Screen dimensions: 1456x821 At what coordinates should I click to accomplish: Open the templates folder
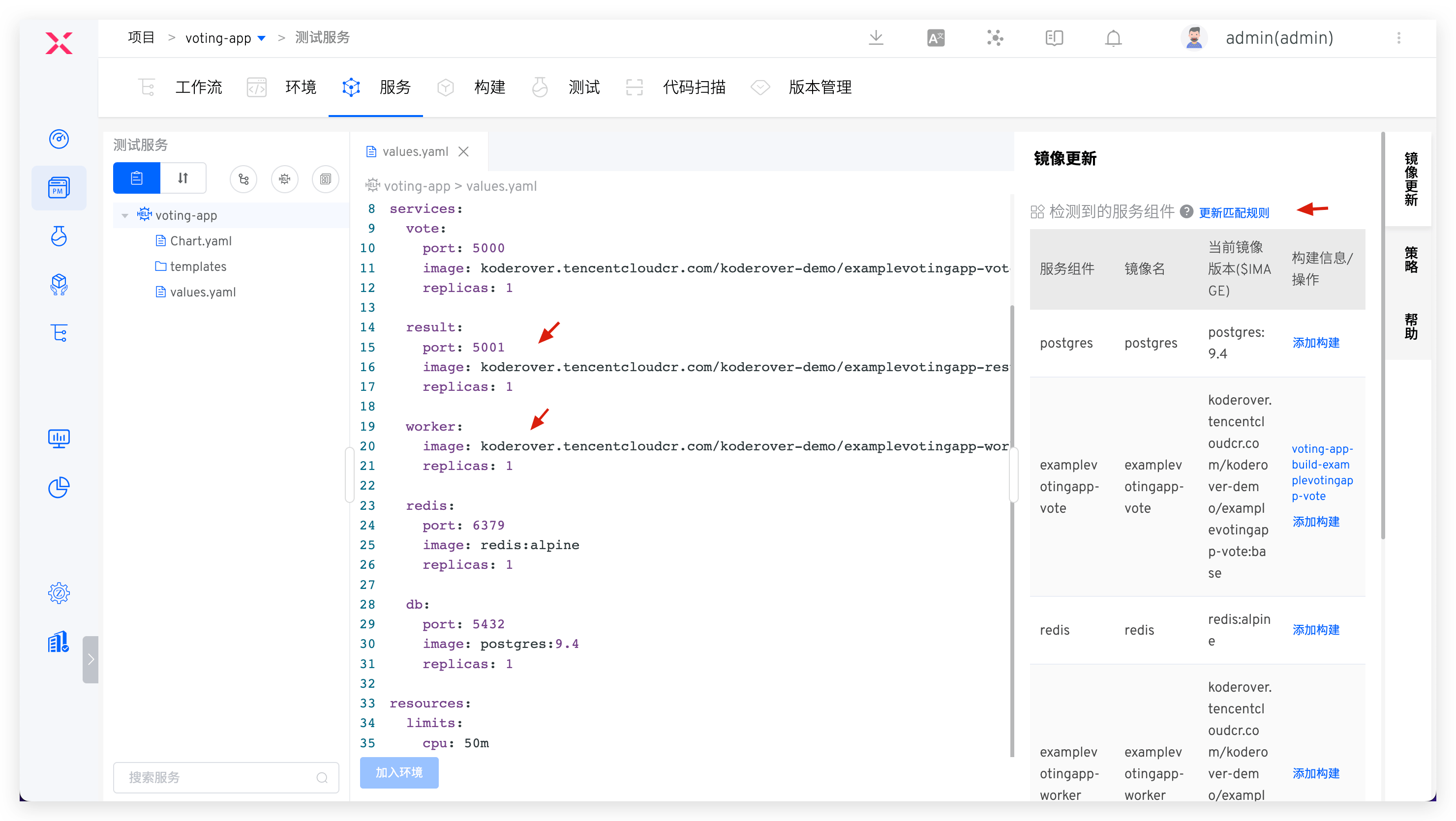(197, 266)
